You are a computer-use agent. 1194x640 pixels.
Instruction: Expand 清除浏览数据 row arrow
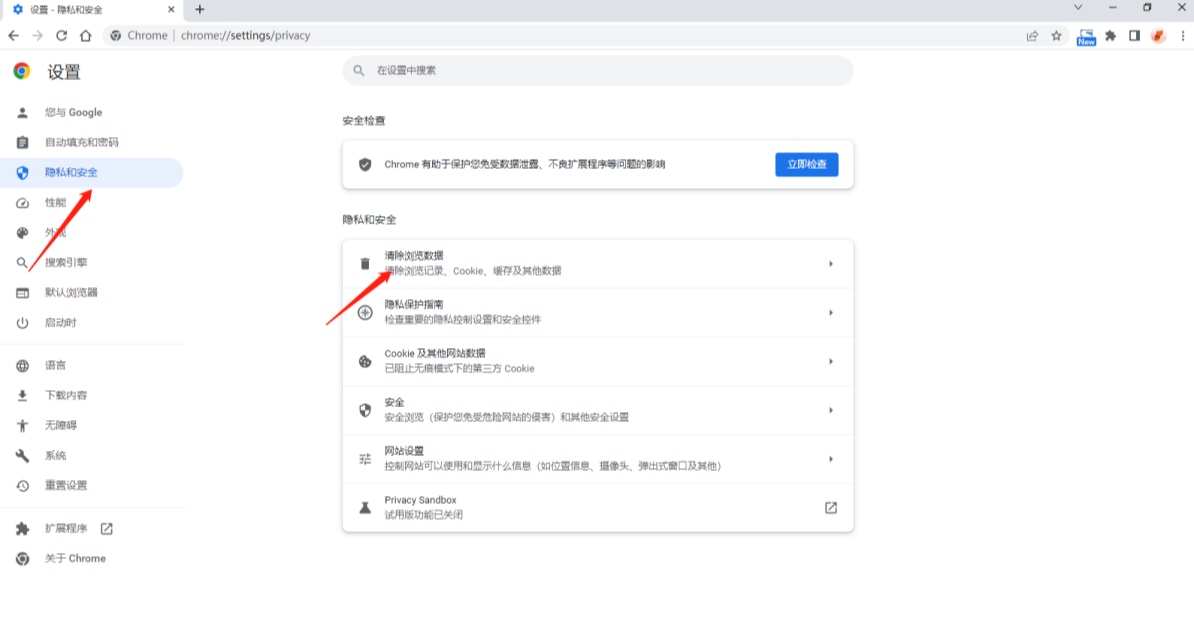(831, 264)
